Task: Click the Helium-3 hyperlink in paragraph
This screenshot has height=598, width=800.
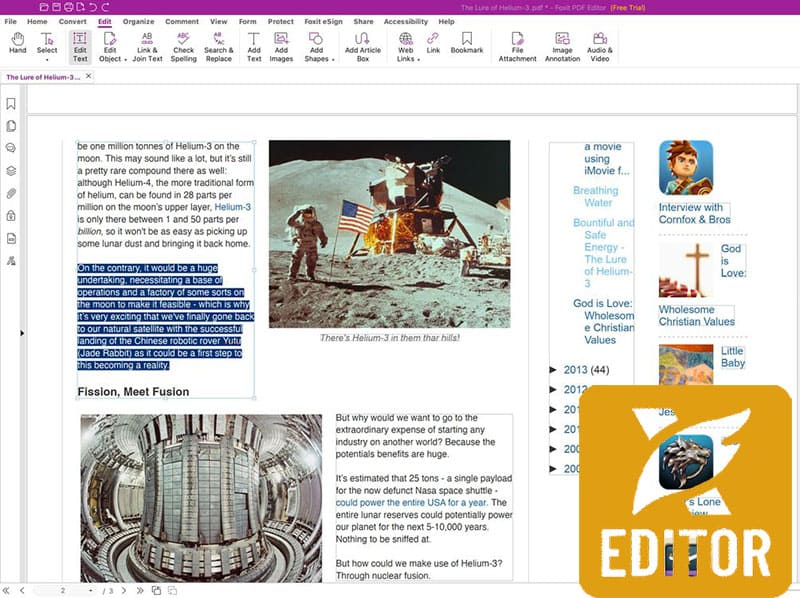Action: point(233,207)
